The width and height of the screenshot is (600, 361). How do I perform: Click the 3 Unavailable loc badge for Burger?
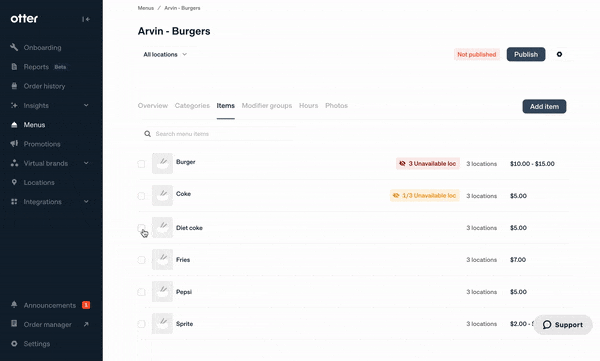(428, 163)
